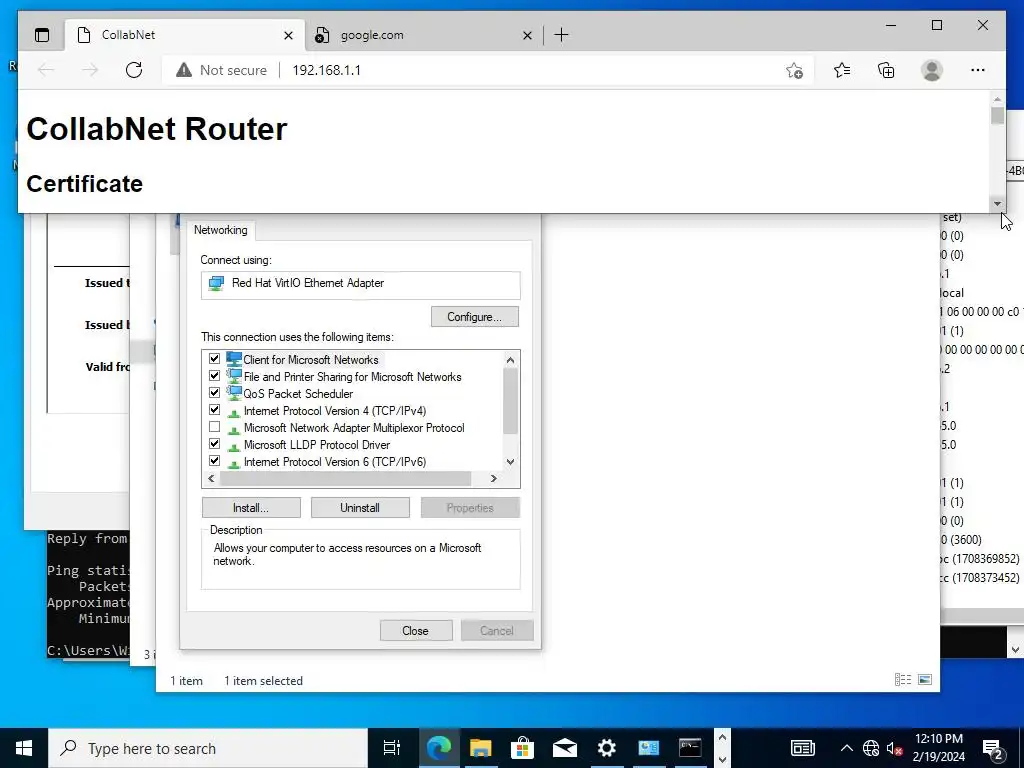Uncheck Internet Protocol Version 6 checkbox
The height and width of the screenshot is (768, 1024).
point(214,460)
